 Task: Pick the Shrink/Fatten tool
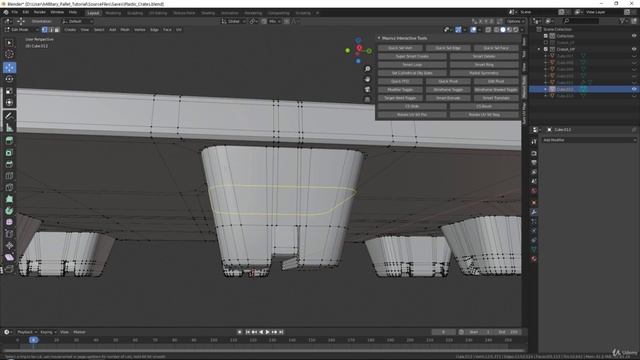point(9,246)
